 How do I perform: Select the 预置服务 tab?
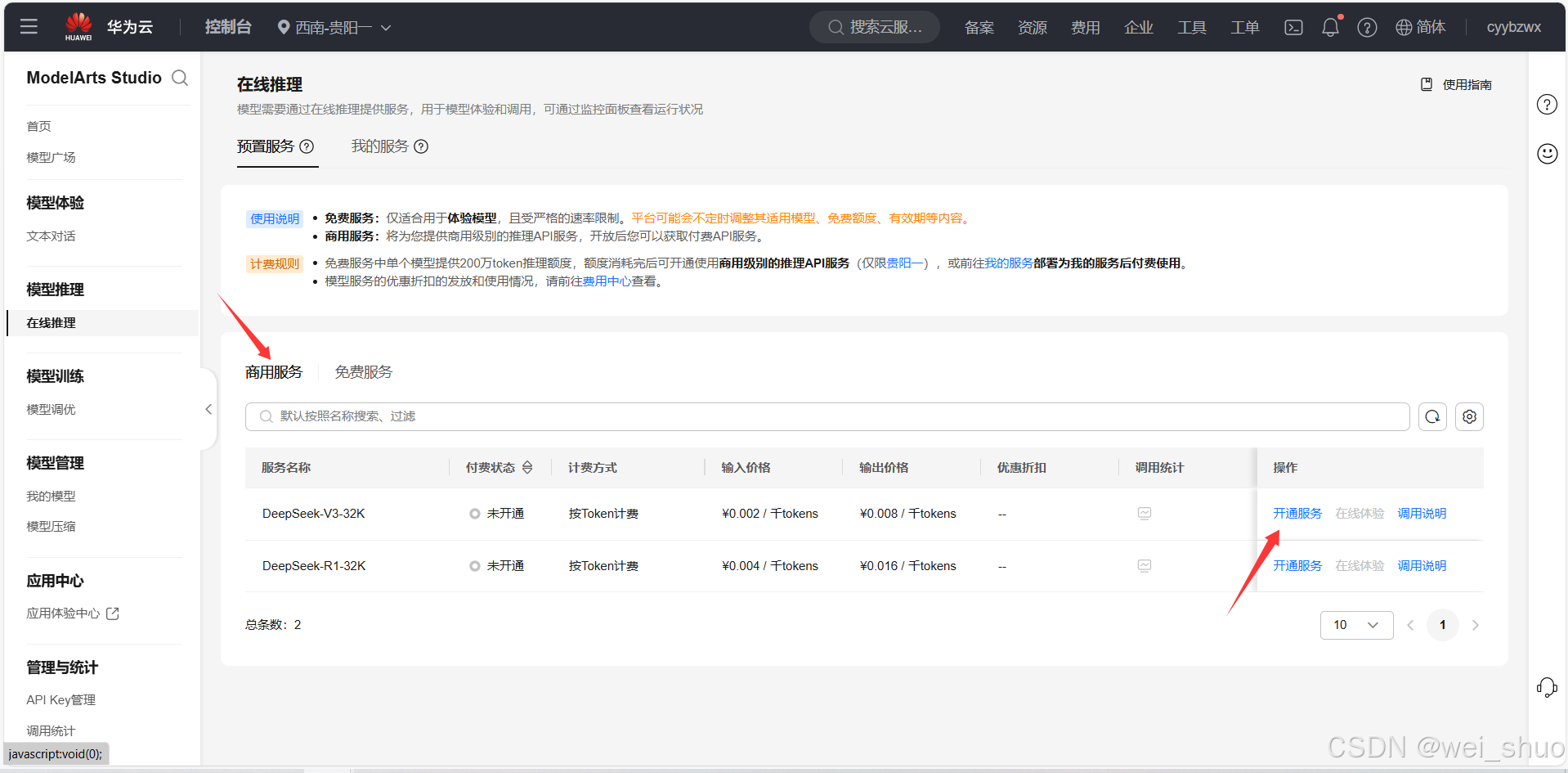266,146
